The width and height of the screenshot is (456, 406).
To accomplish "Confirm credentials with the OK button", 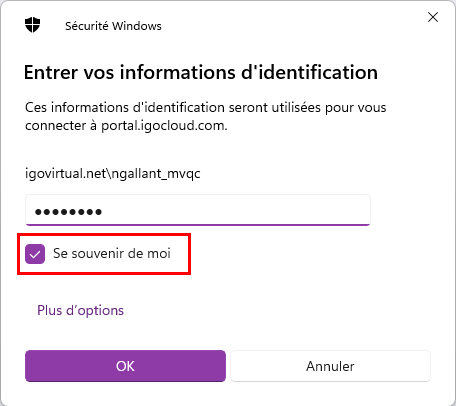I will coord(125,366).
